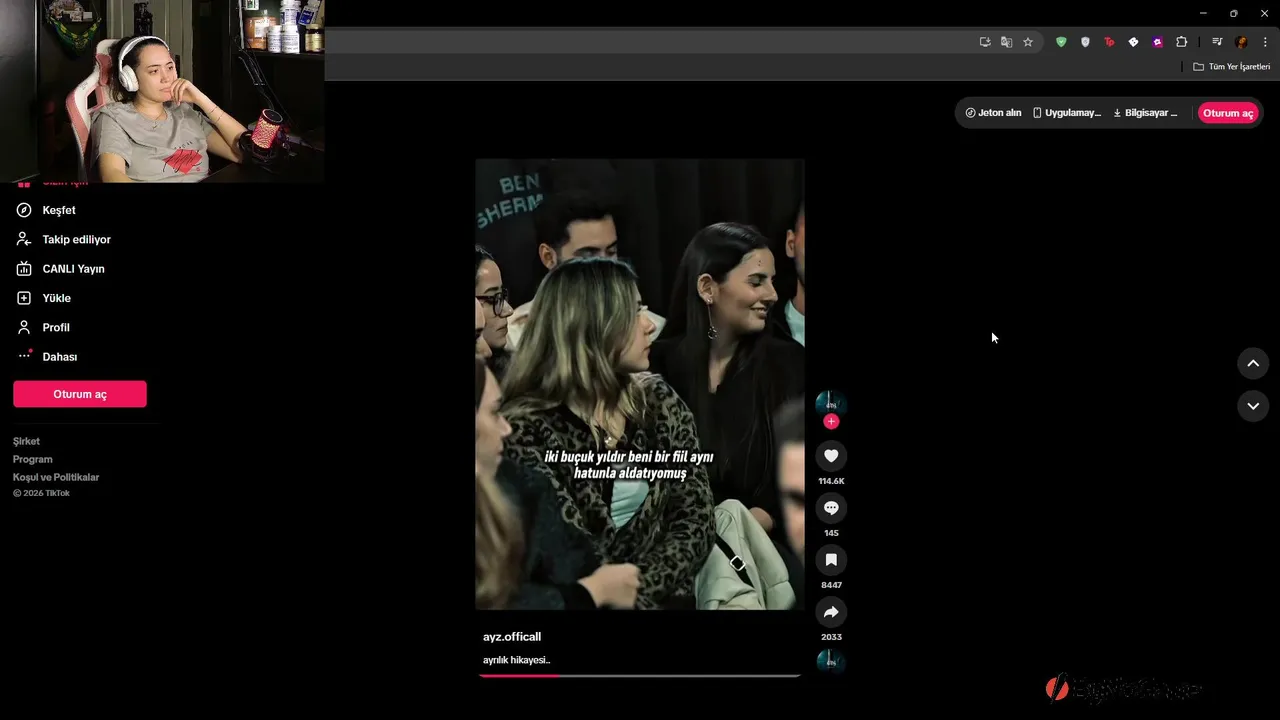Click the top-right Oturum aç button
The image size is (1280, 720).
click(1228, 113)
